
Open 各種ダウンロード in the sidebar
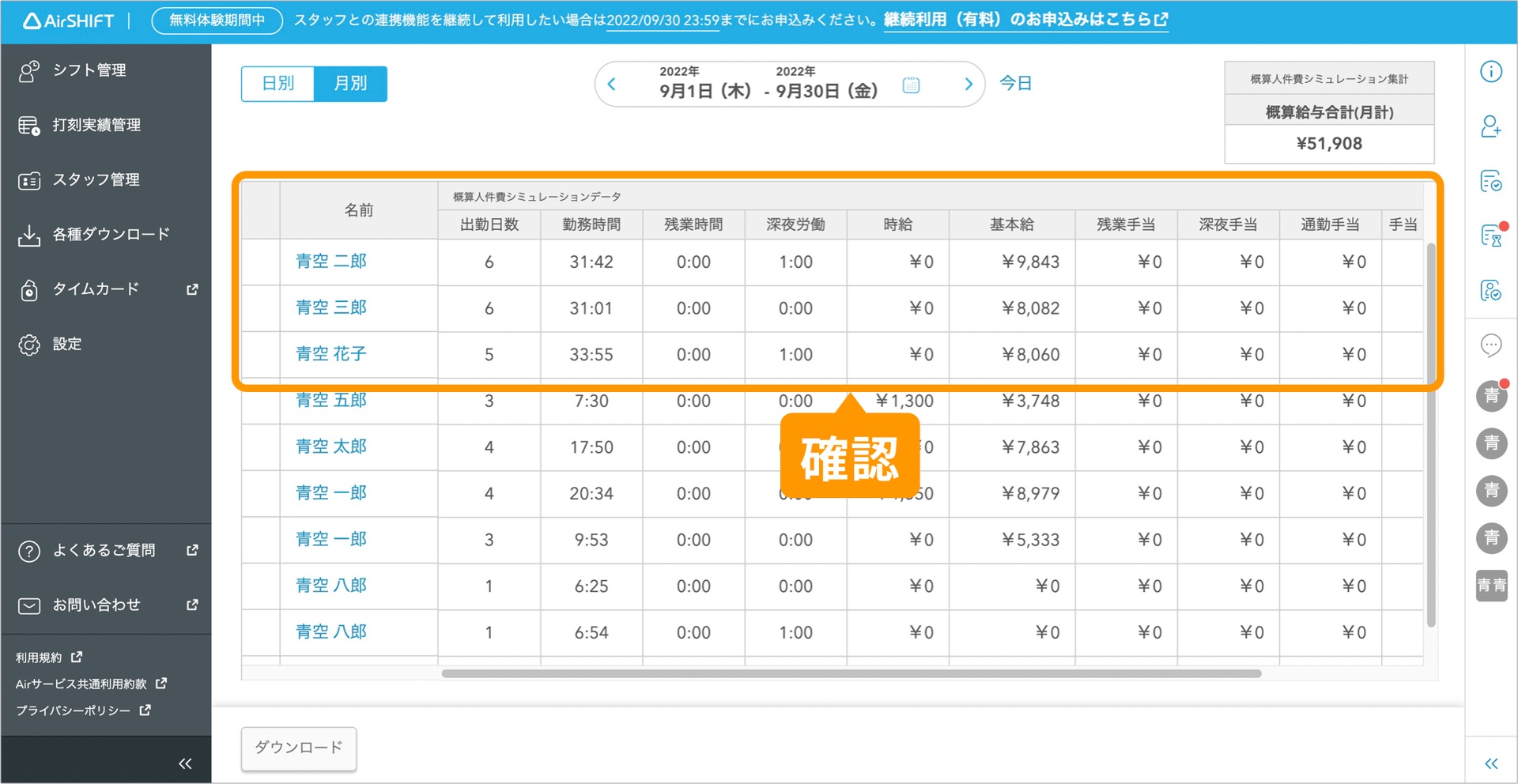[x=110, y=235]
